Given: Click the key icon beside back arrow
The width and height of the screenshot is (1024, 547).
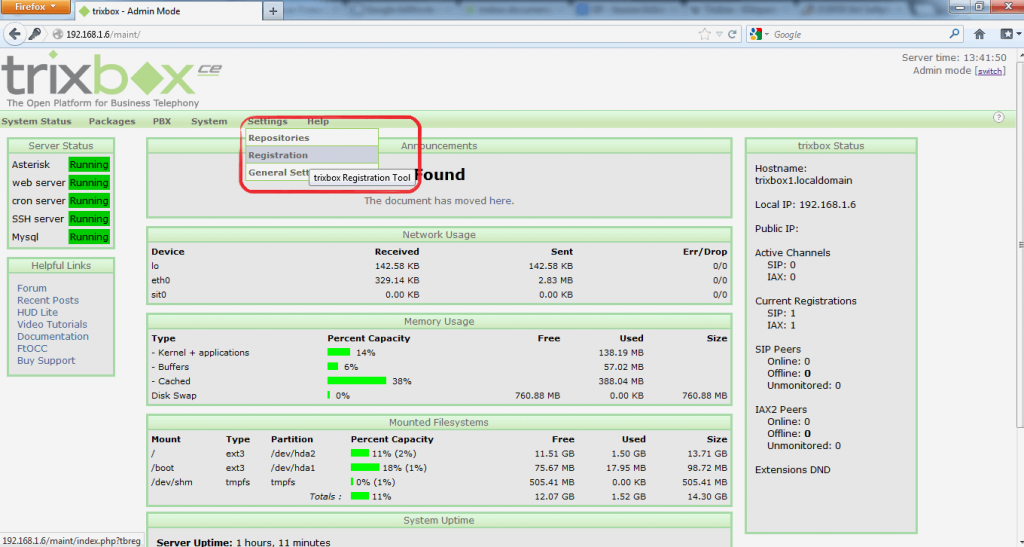Looking at the screenshot, I should point(35,34).
